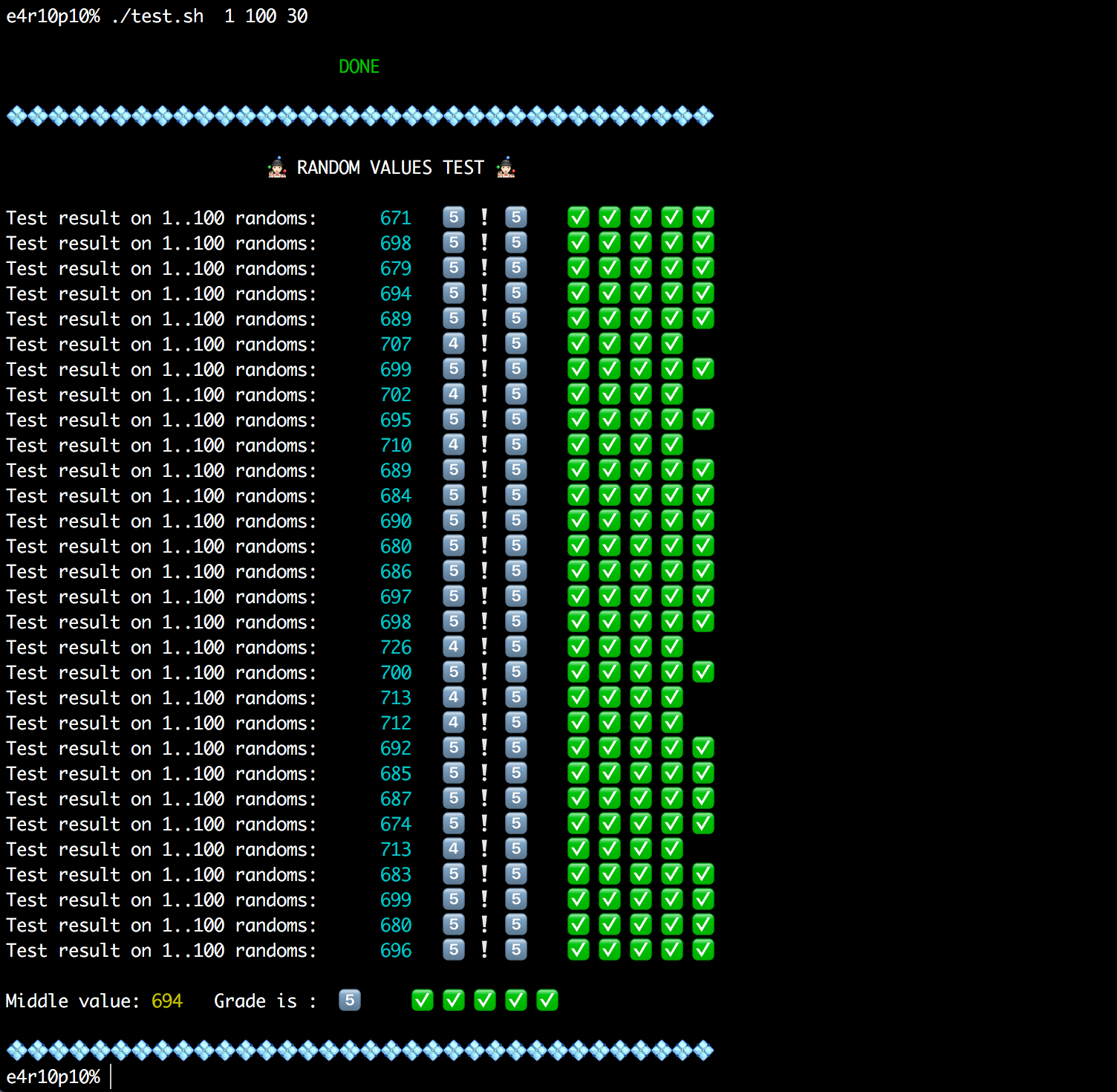
Task: Click the first green checkmark in the 679 row
Action: pos(579,267)
